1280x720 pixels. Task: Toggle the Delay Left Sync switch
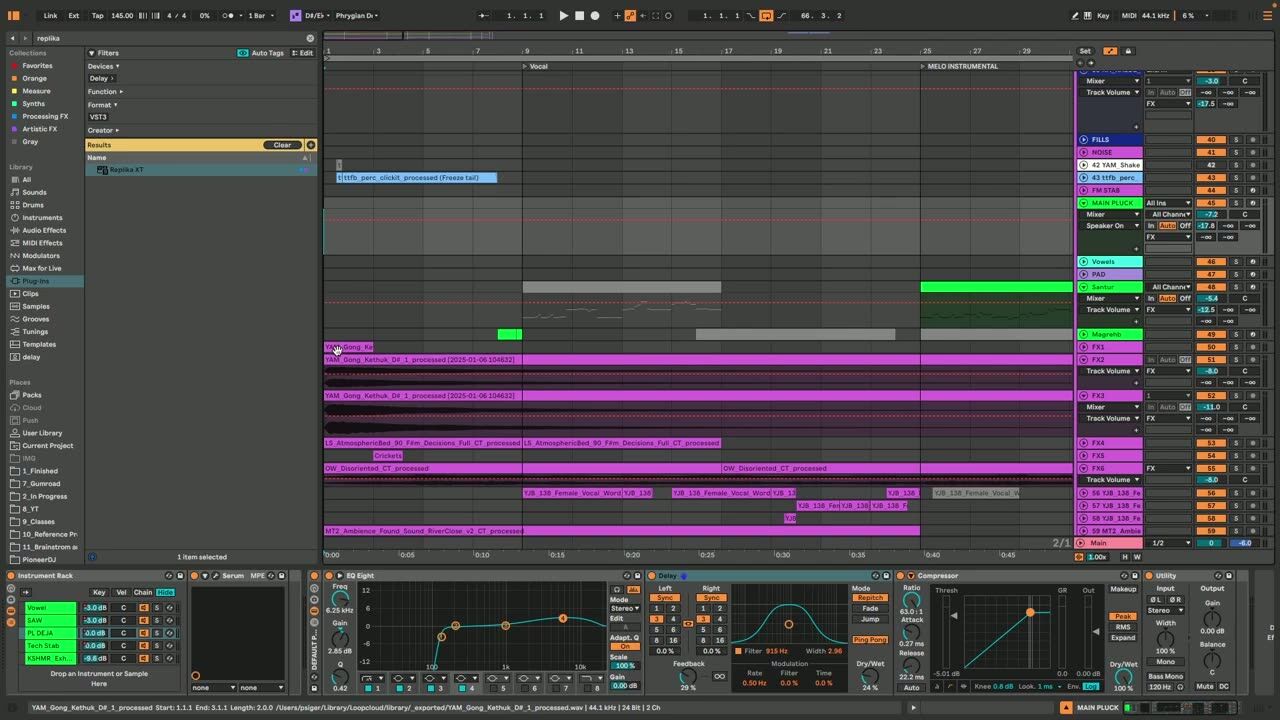[666, 598]
